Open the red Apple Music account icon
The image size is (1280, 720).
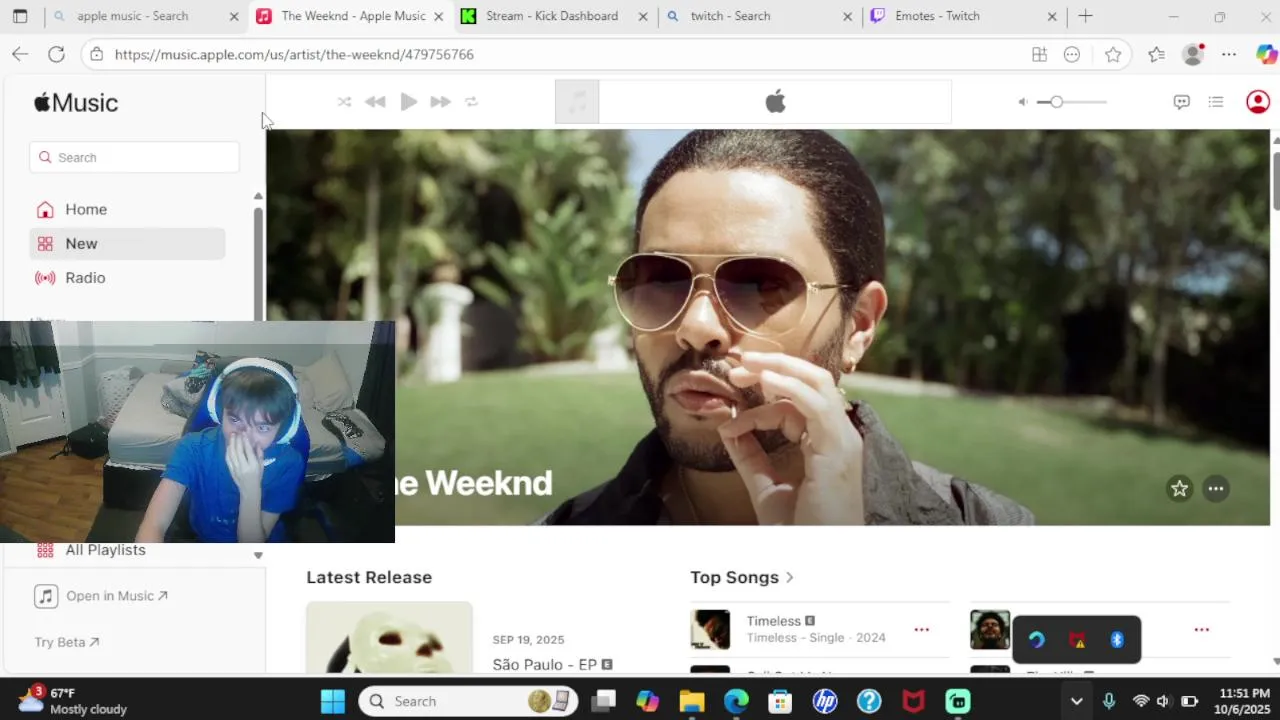[x=1258, y=102]
